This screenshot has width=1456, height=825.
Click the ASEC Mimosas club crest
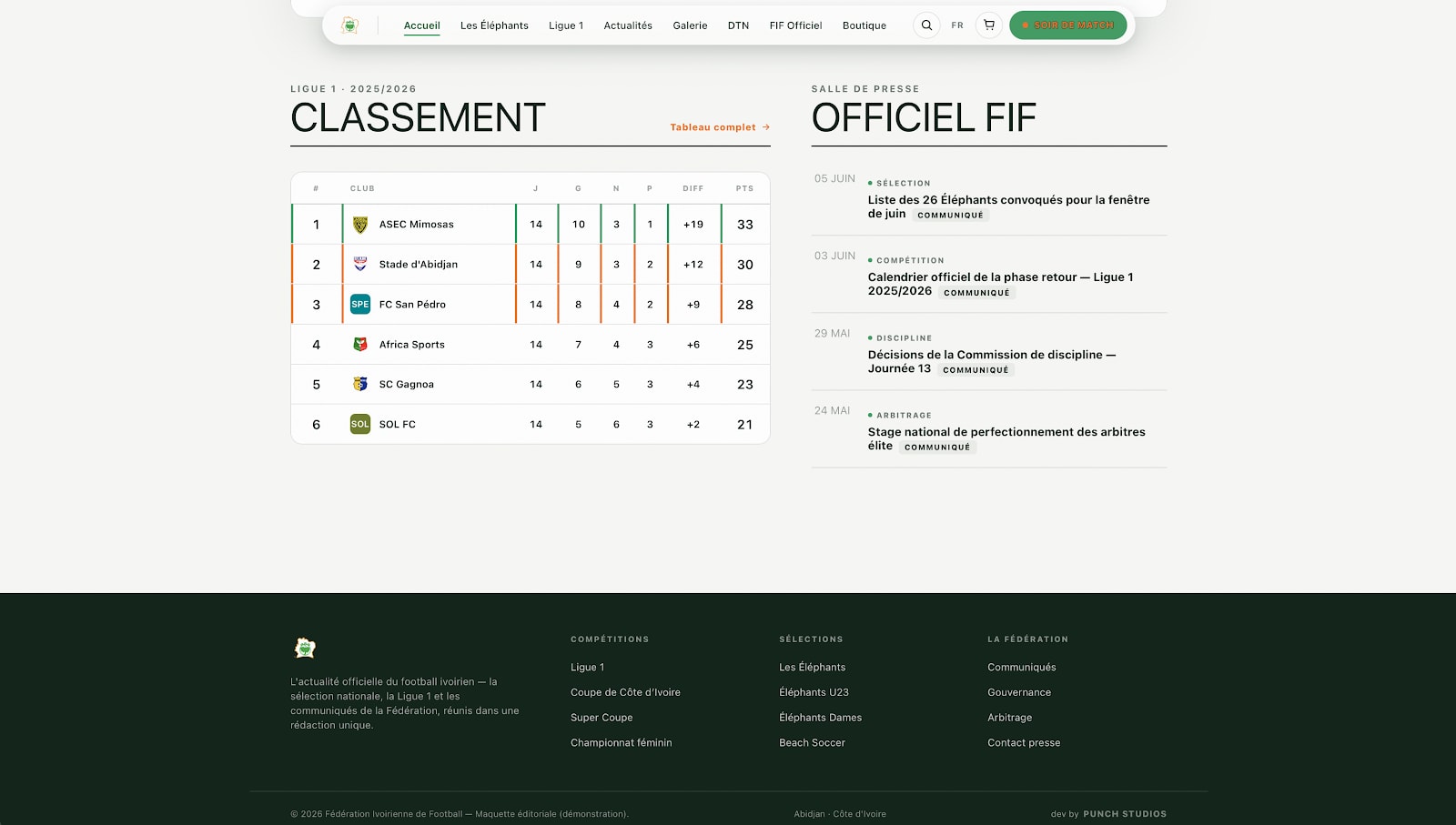360,225
